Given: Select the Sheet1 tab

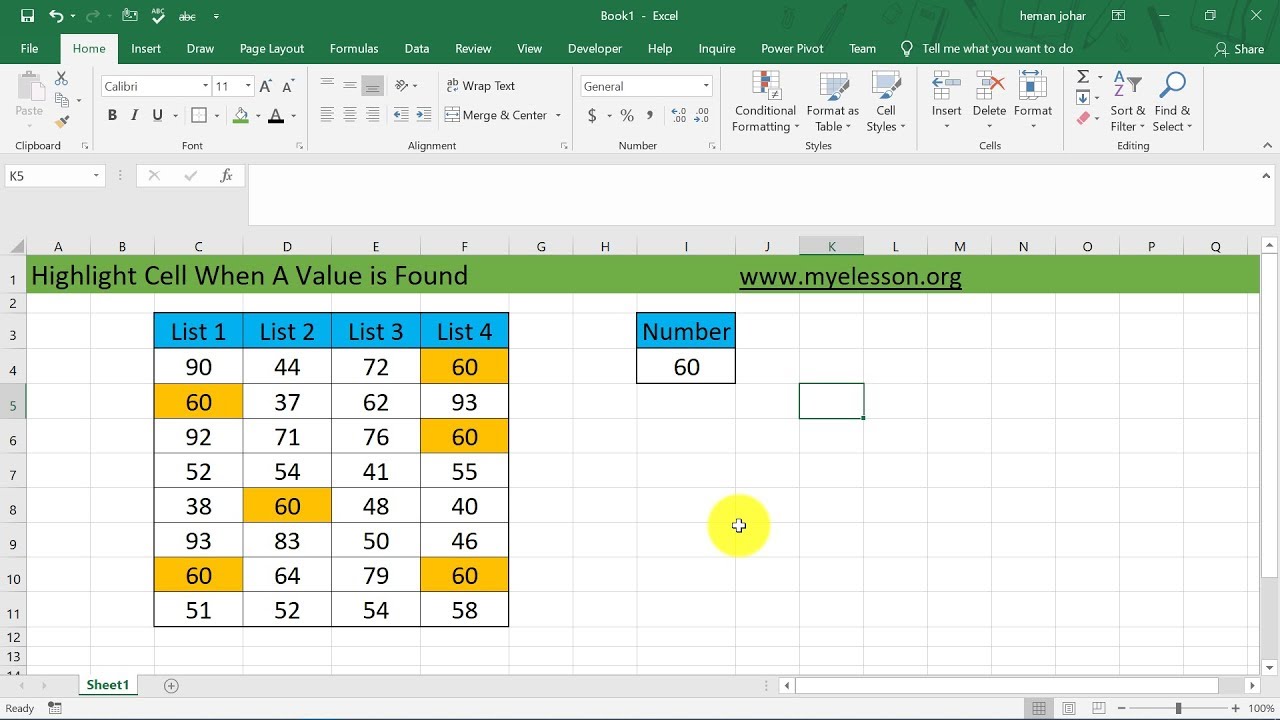Looking at the screenshot, I should (108, 685).
